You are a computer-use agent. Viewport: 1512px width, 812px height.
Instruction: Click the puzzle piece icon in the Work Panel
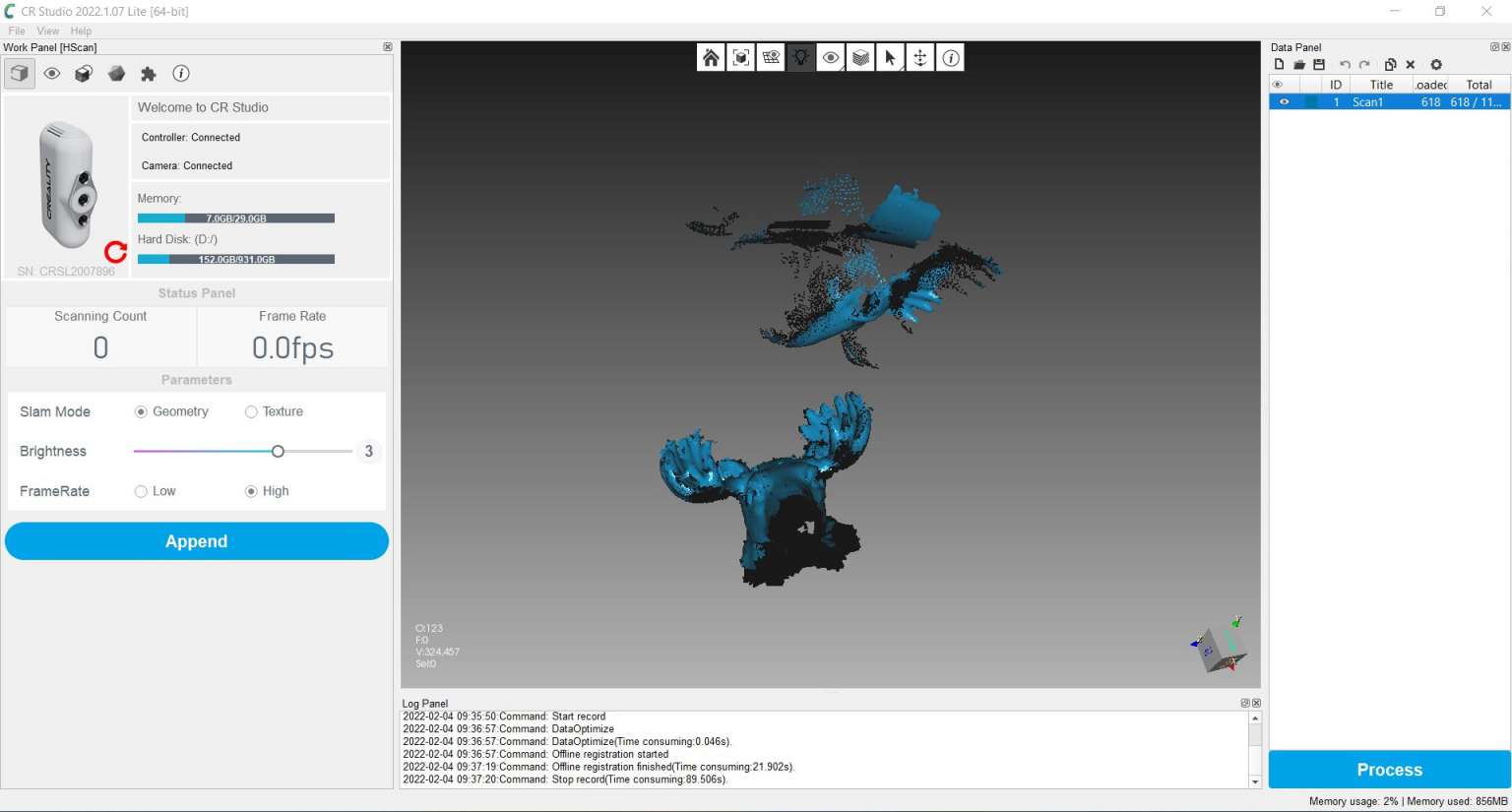[149, 73]
